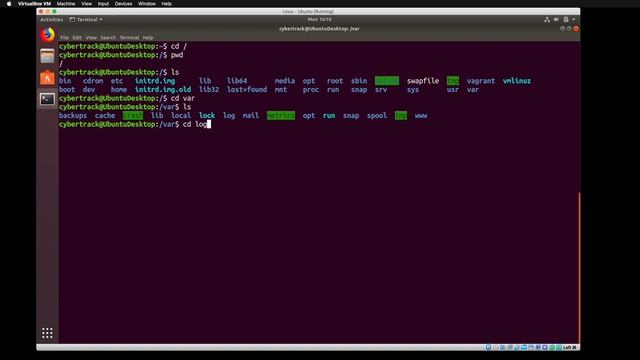Click the highlighted crash directory name
Image resolution: width=640 pixels, height=360 pixels.
click(x=133, y=116)
